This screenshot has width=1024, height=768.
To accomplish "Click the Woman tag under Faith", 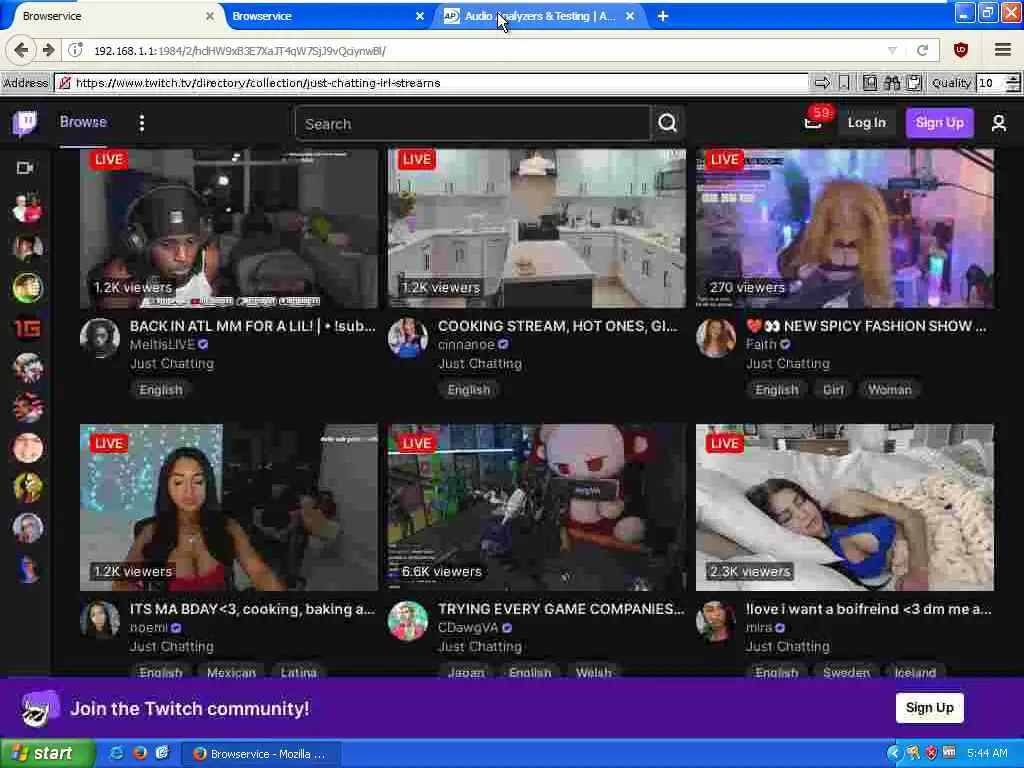I will 889,390.
